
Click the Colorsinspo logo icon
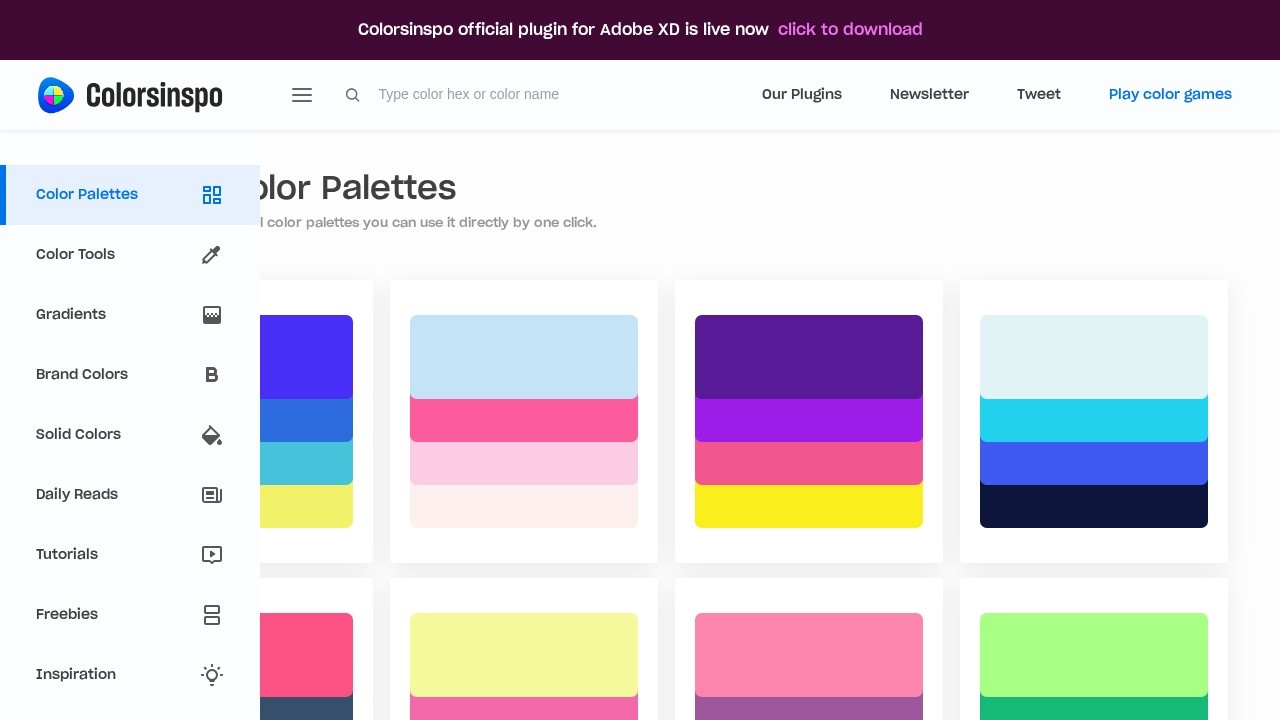[x=56, y=95]
